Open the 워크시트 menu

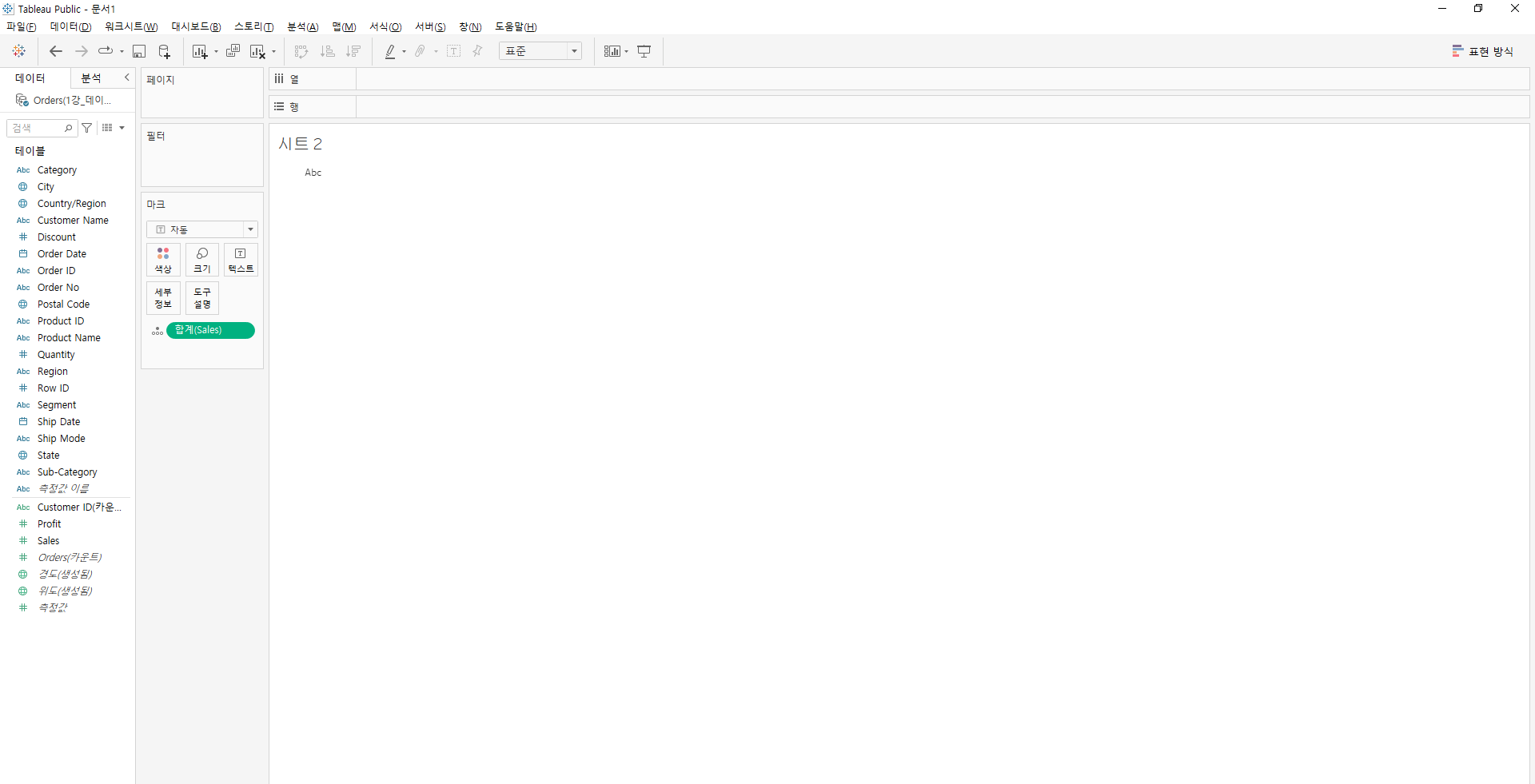(x=131, y=27)
